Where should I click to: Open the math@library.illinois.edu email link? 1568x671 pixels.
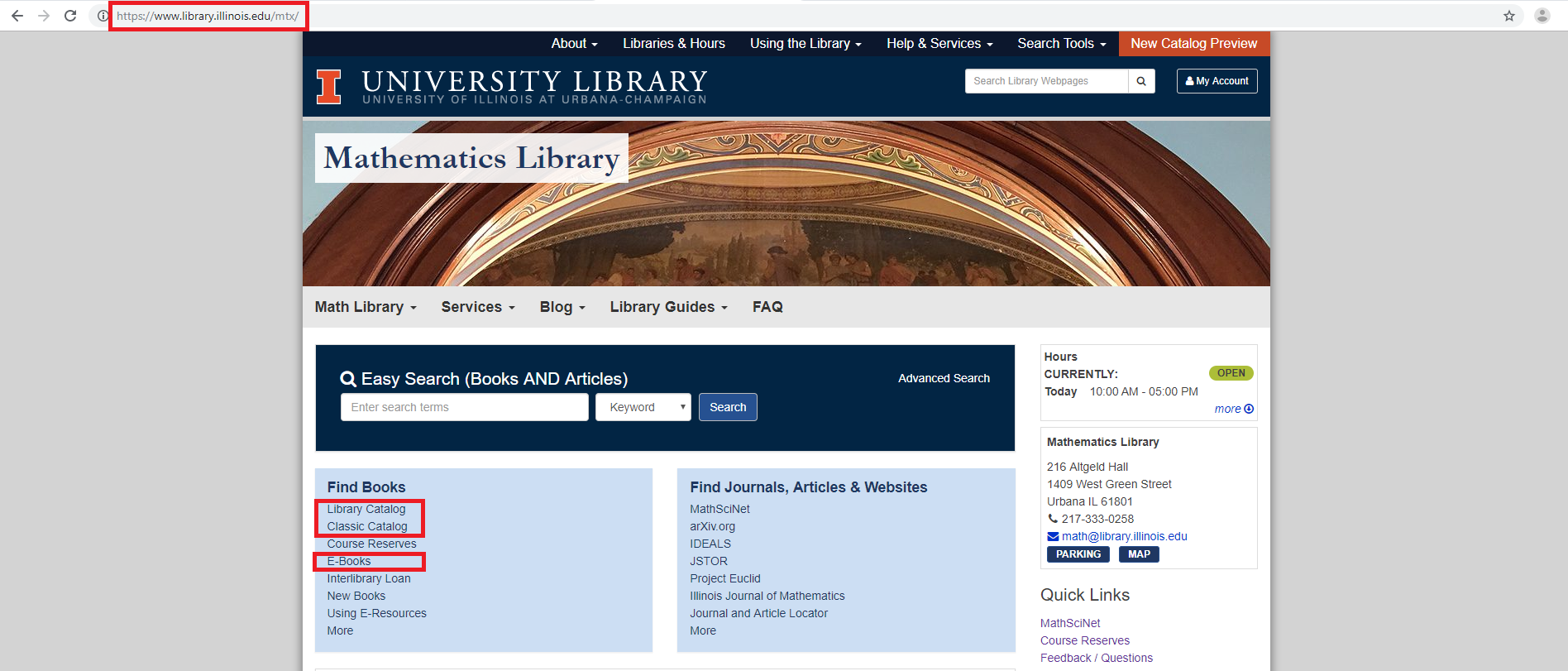tap(1124, 536)
